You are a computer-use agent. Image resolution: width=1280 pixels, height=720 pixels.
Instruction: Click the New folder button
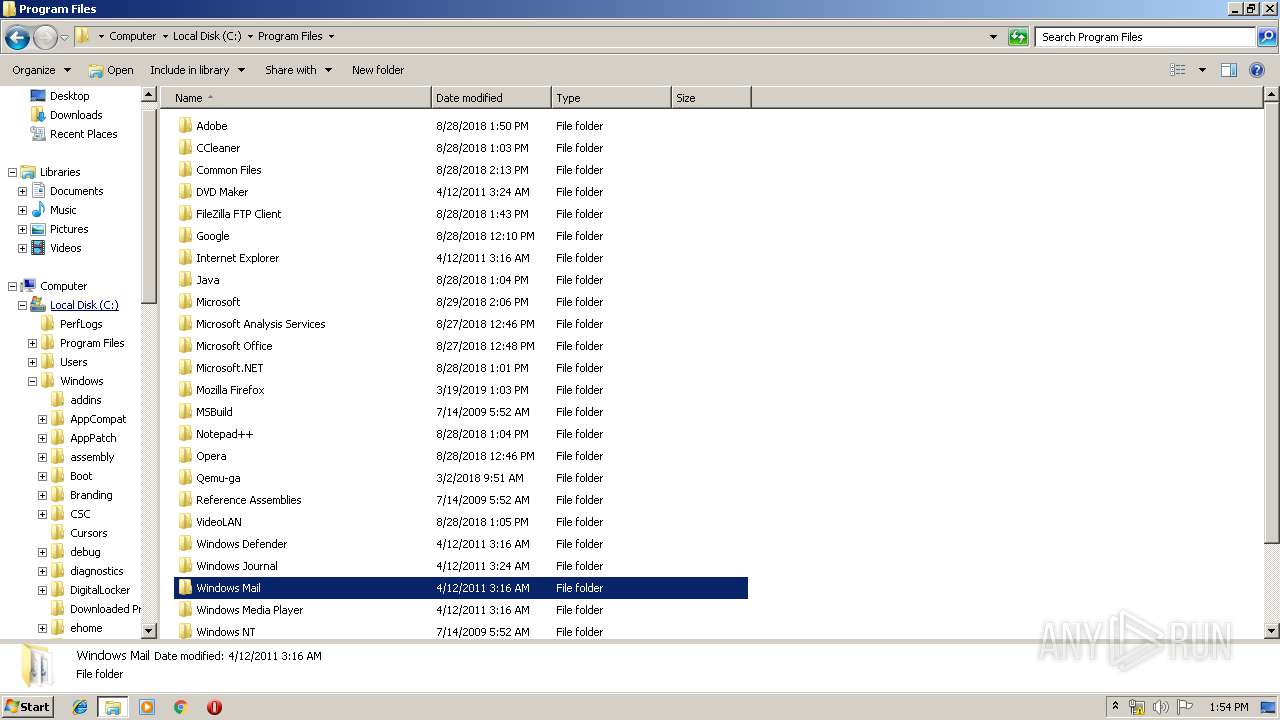point(378,70)
